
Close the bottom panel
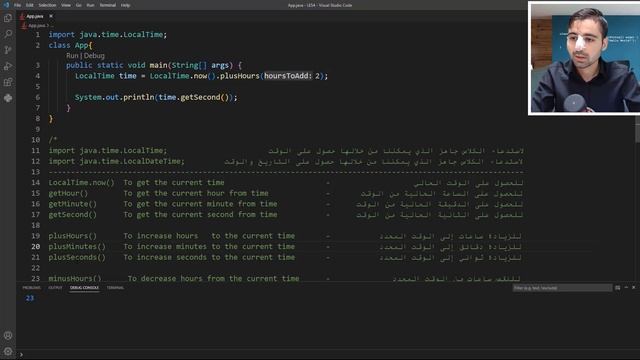point(633,288)
